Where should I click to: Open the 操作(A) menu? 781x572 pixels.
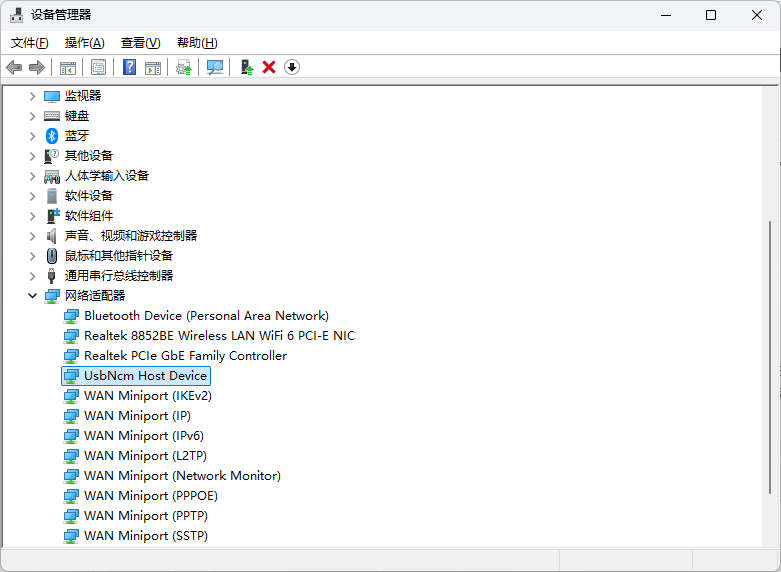pos(85,43)
